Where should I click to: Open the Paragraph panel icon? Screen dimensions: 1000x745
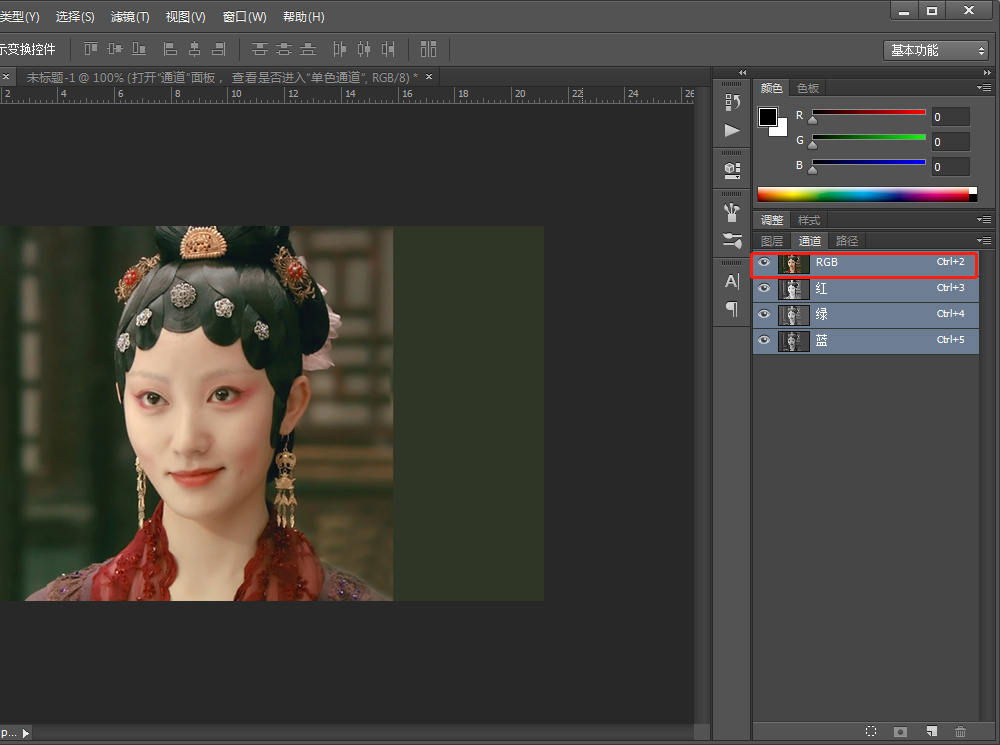pyautogui.click(x=732, y=309)
